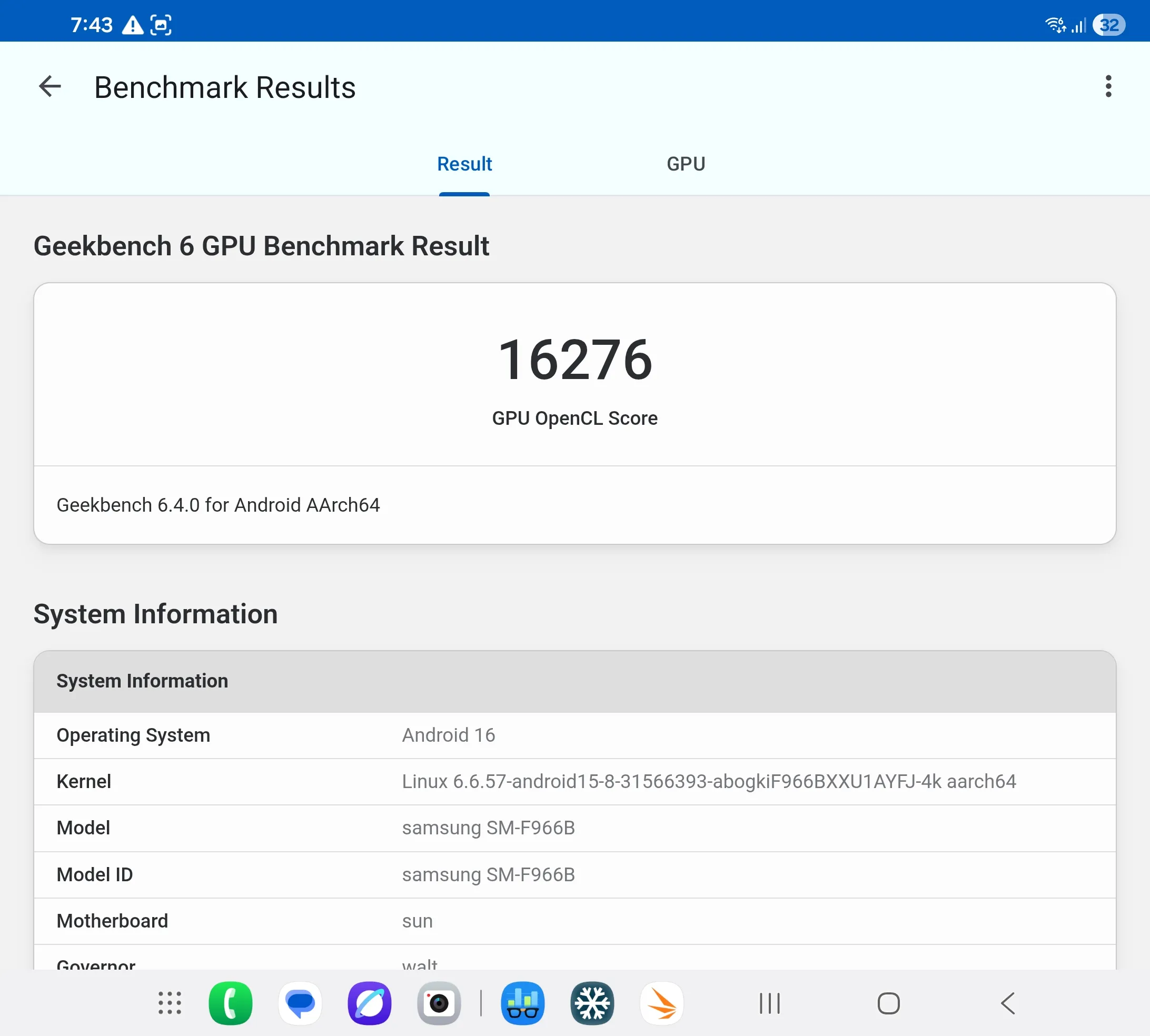1150x1036 pixels.
Task: Open Samsung Internet browser icon
Action: 370,1003
